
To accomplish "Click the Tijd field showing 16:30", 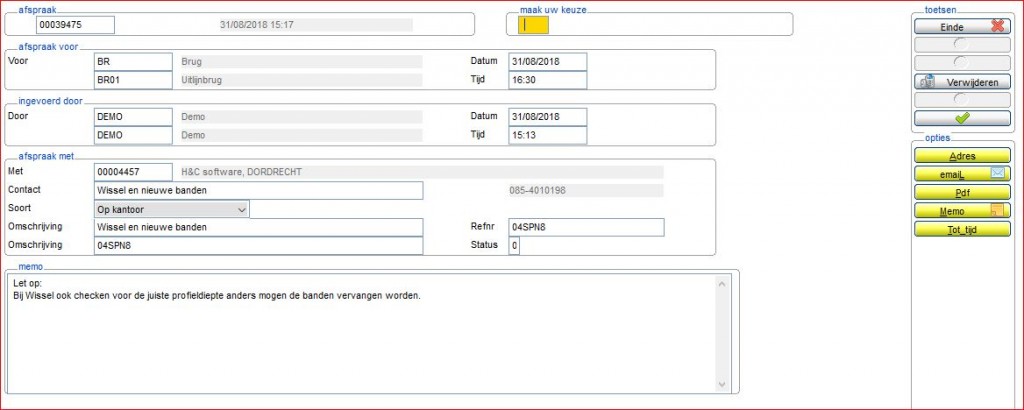I will coord(547,80).
